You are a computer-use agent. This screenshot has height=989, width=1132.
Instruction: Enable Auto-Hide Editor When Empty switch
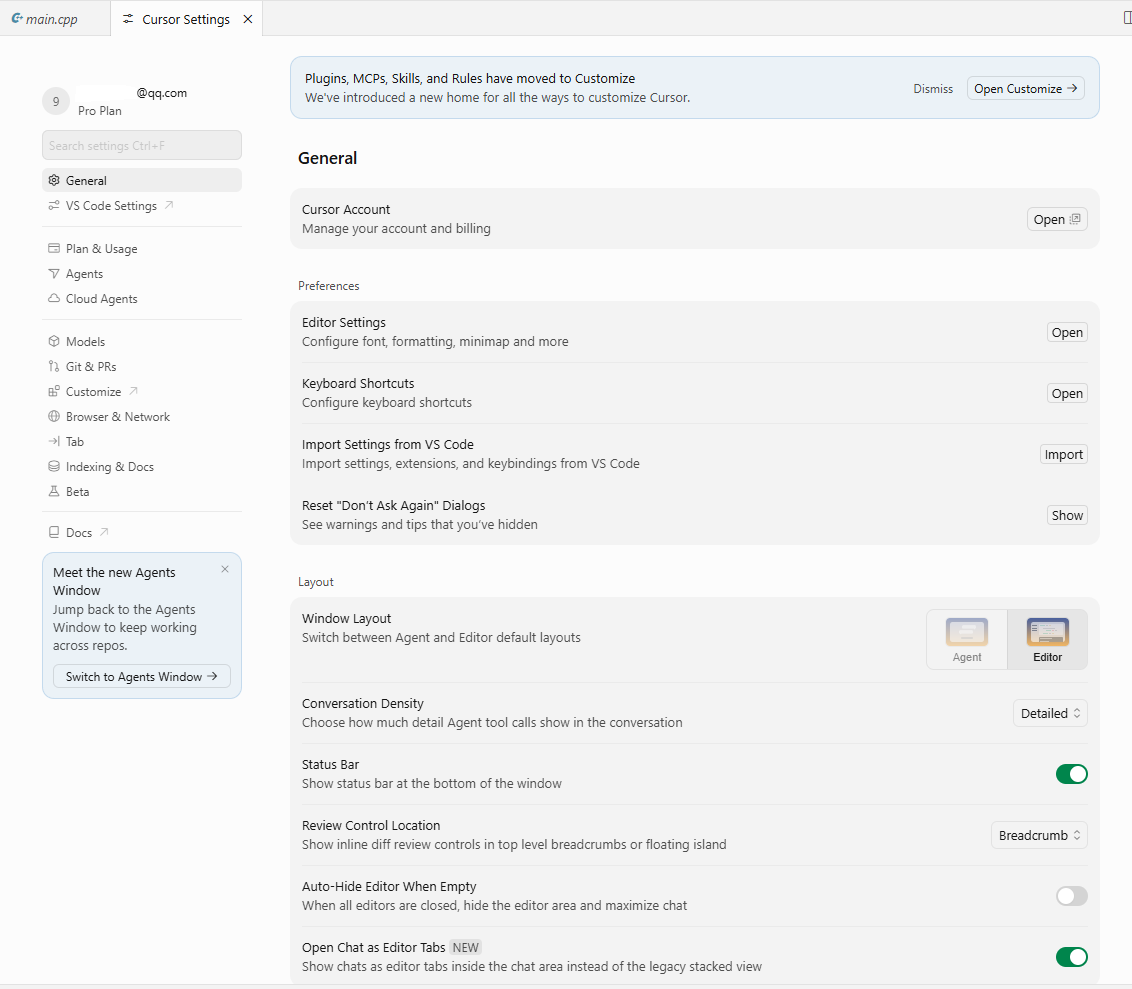1071,896
